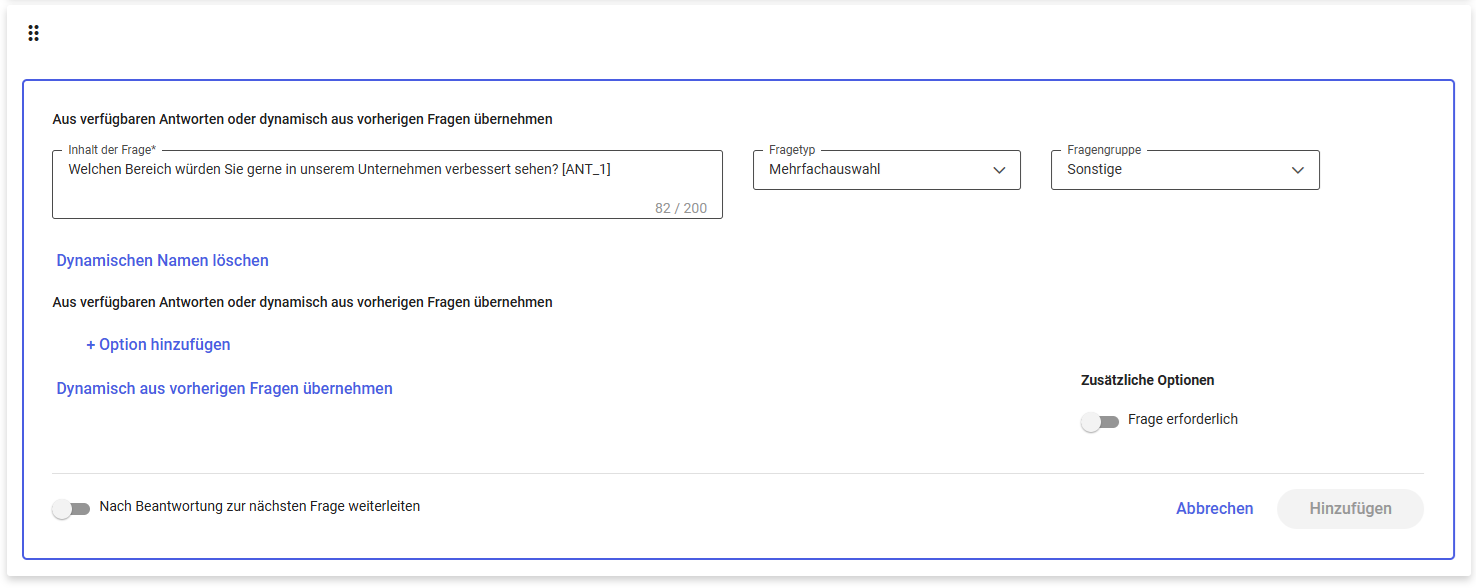Open the Fragetyp Mehrfachauswahl dropdown

click(886, 170)
